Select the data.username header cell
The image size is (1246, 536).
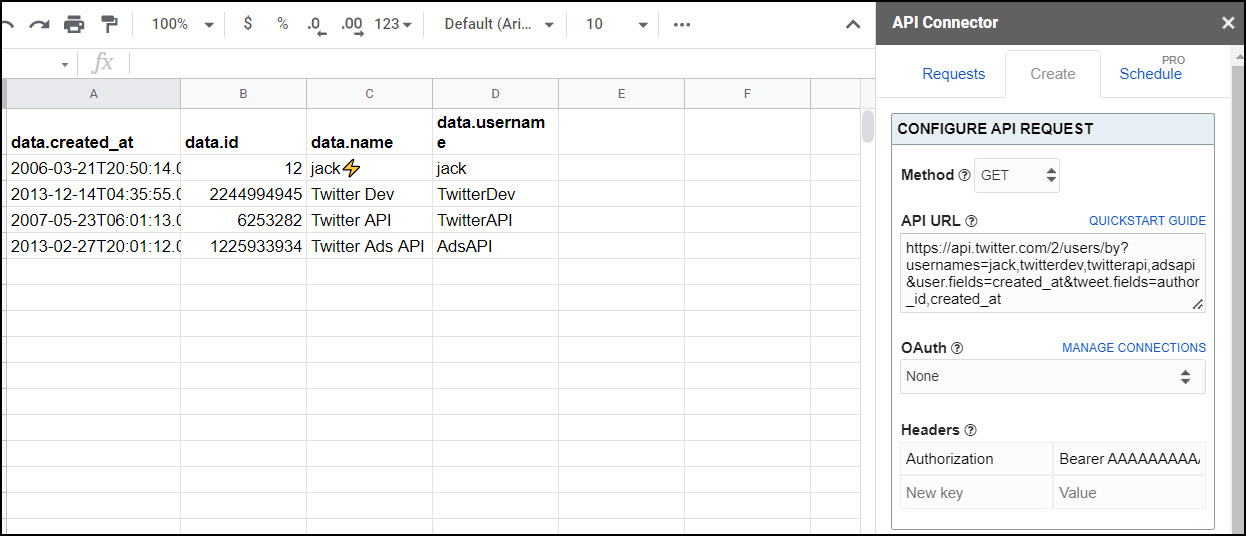(495, 132)
